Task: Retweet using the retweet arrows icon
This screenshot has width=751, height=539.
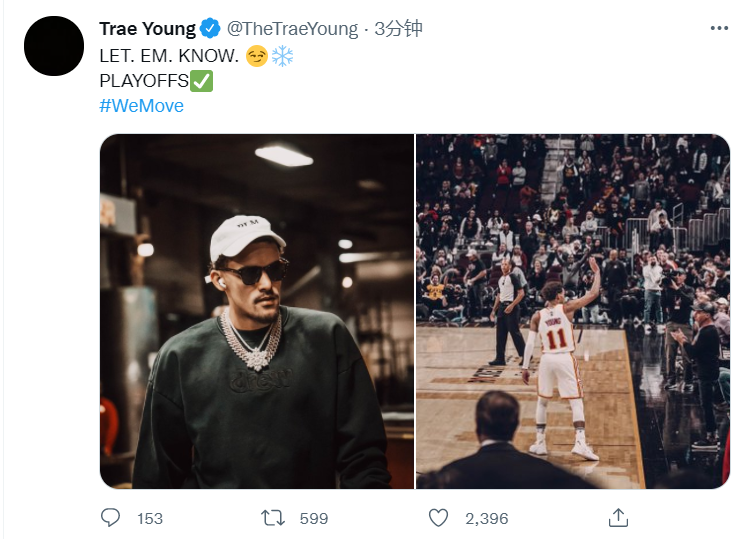Action: coord(273,518)
